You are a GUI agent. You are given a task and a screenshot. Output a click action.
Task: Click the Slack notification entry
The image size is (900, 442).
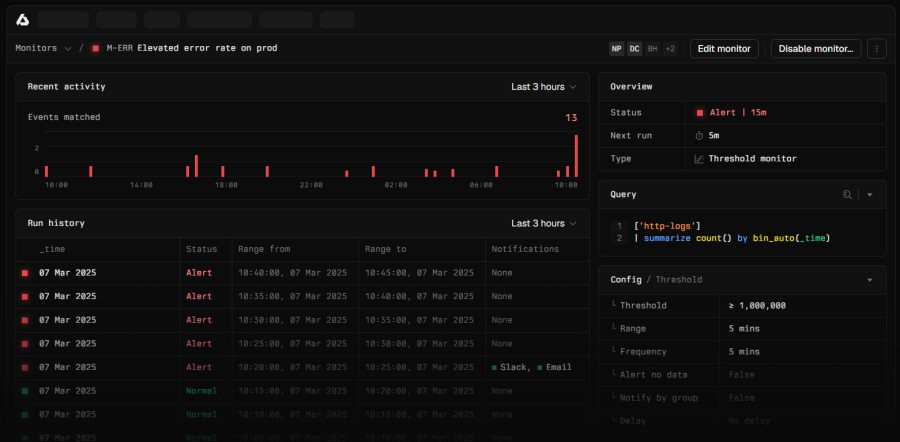(x=511, y=367)
